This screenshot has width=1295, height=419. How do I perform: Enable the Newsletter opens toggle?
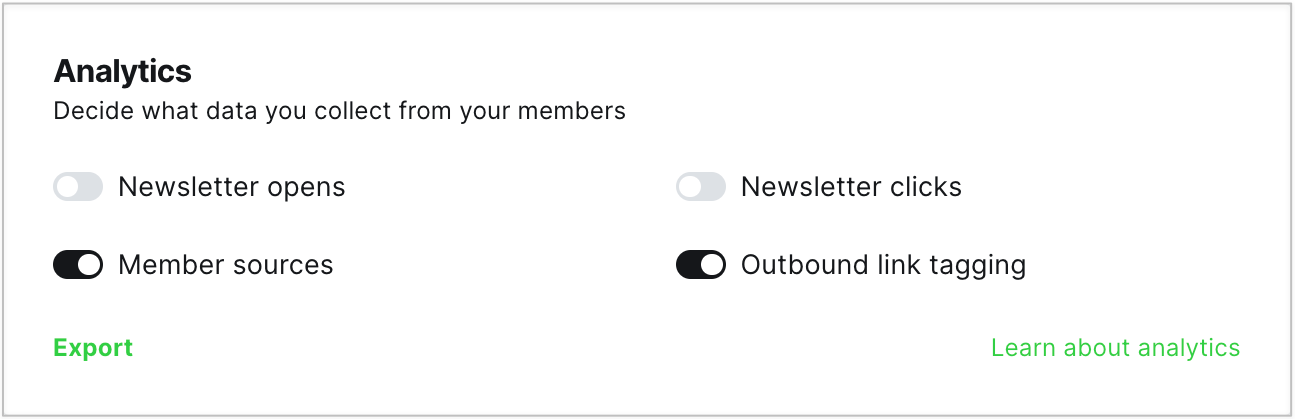(78, 187)
